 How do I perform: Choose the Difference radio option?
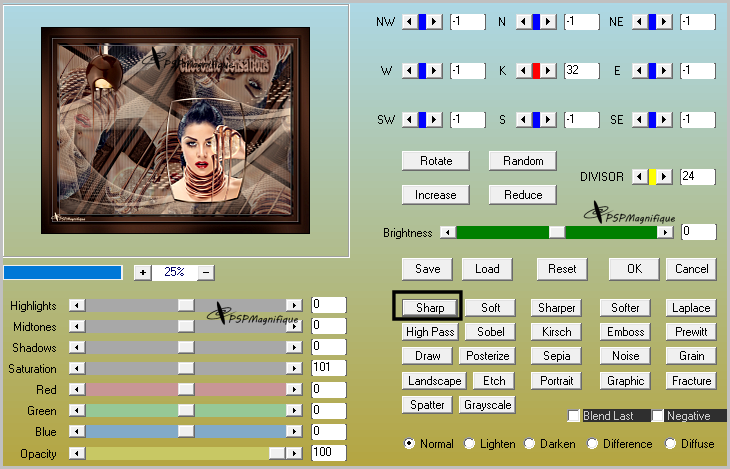pyautogui.click(x=592, y=443)
